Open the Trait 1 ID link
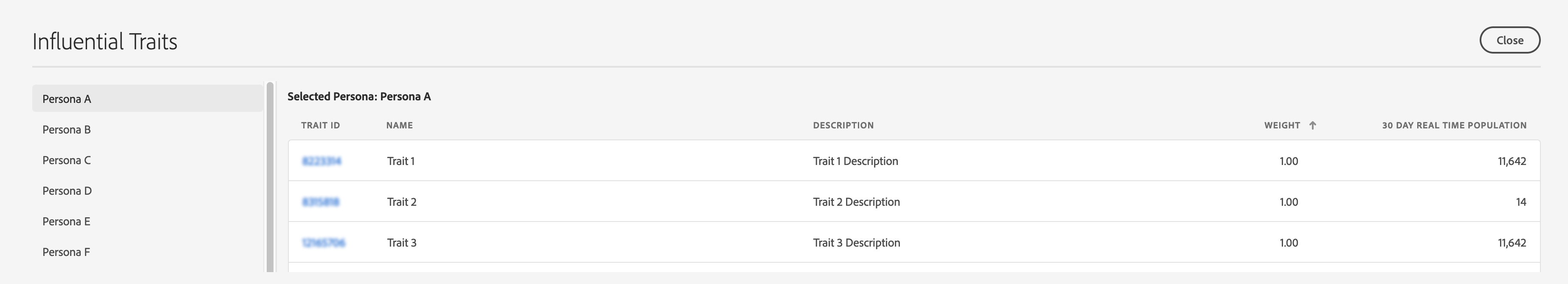Viewport: 1568px width, 284px height. (321, 161)
